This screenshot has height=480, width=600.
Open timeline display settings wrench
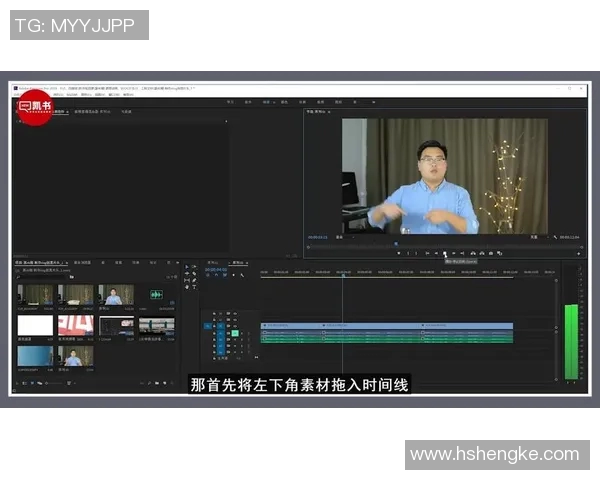[242, 275]
